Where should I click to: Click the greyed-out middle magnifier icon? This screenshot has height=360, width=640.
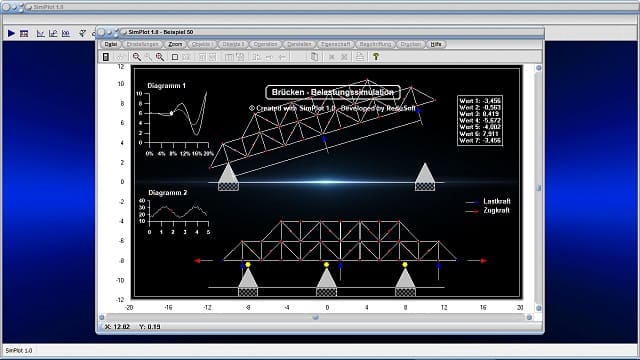[148, 57]
